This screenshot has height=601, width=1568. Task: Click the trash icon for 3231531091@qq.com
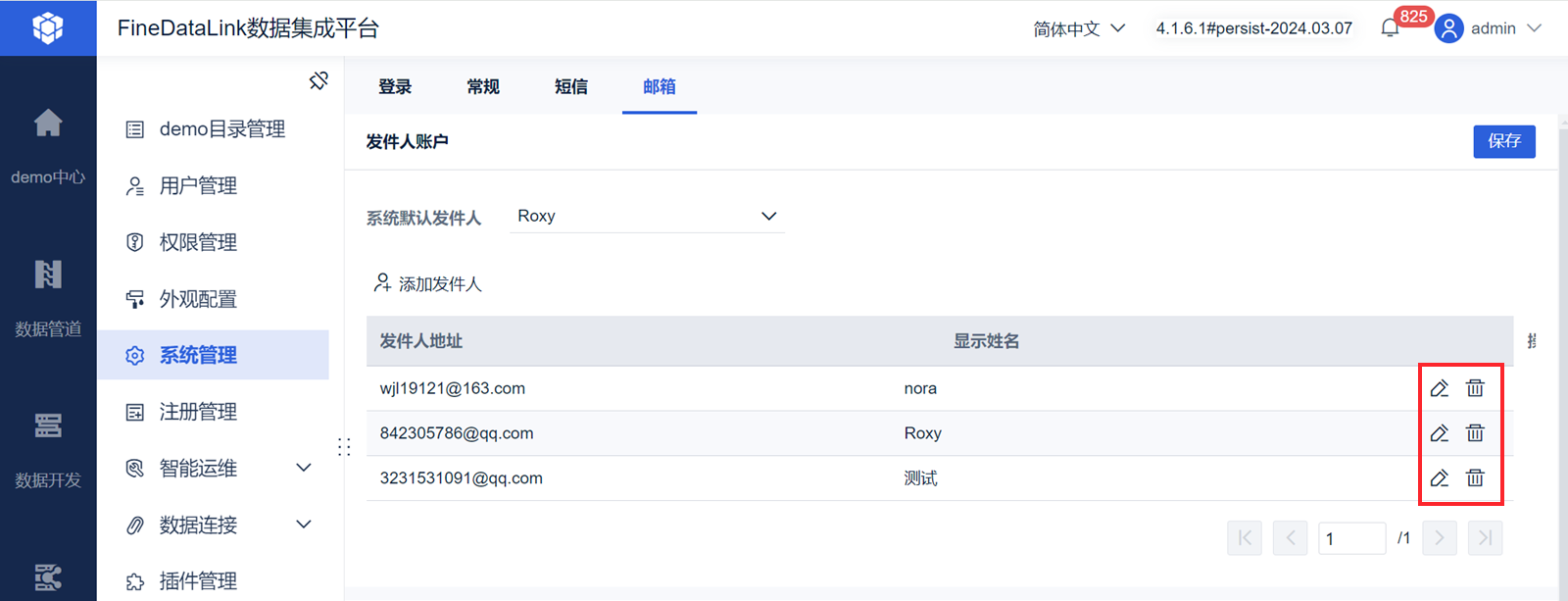[x=1475, y=478]
